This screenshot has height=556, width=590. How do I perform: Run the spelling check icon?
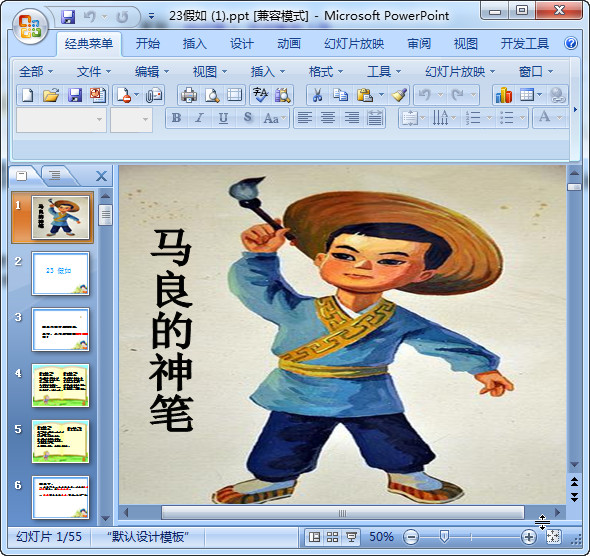pyautogui.click(x=260, y=95)
